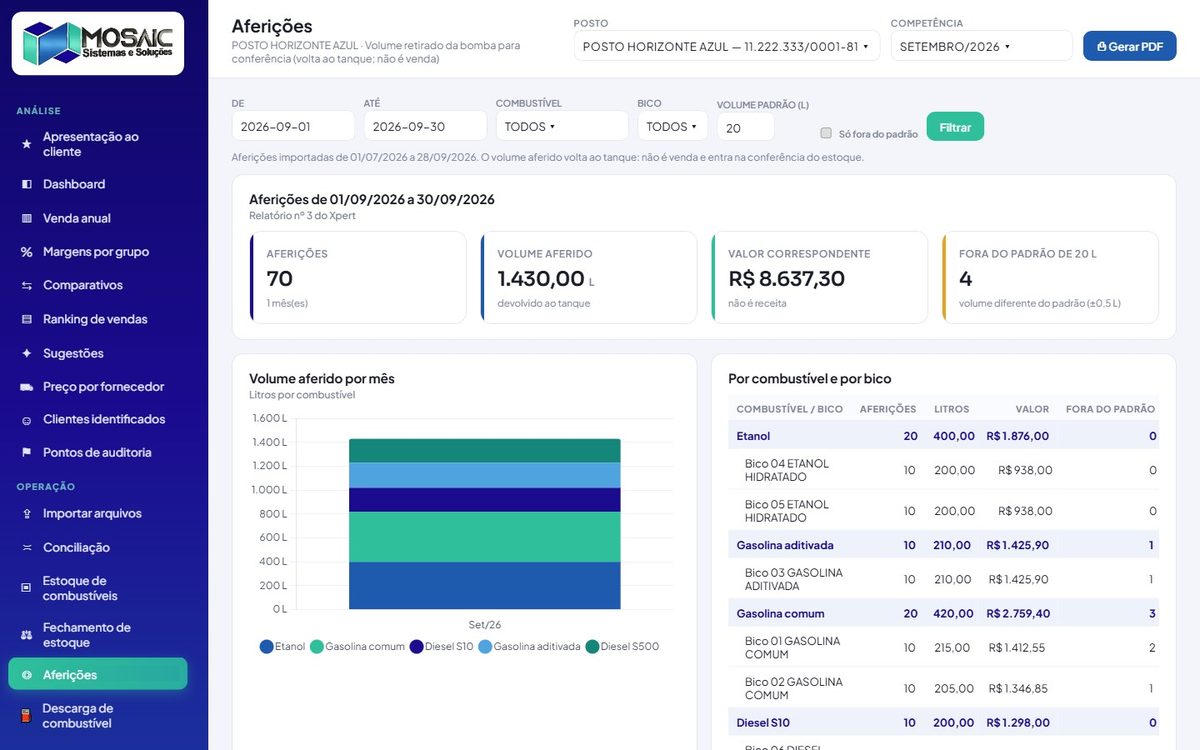This screenshot has width=1200, height=750.
Task: Click the Fechamento de estoque icon
Action: pyautogui.click(x=27, y=635)
